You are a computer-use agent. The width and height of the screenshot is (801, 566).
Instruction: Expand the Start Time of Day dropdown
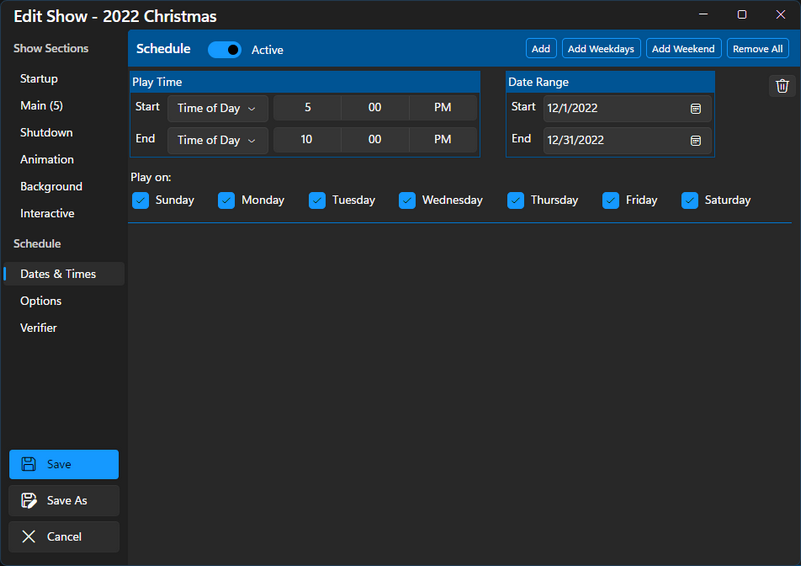[x=217, y=108]
